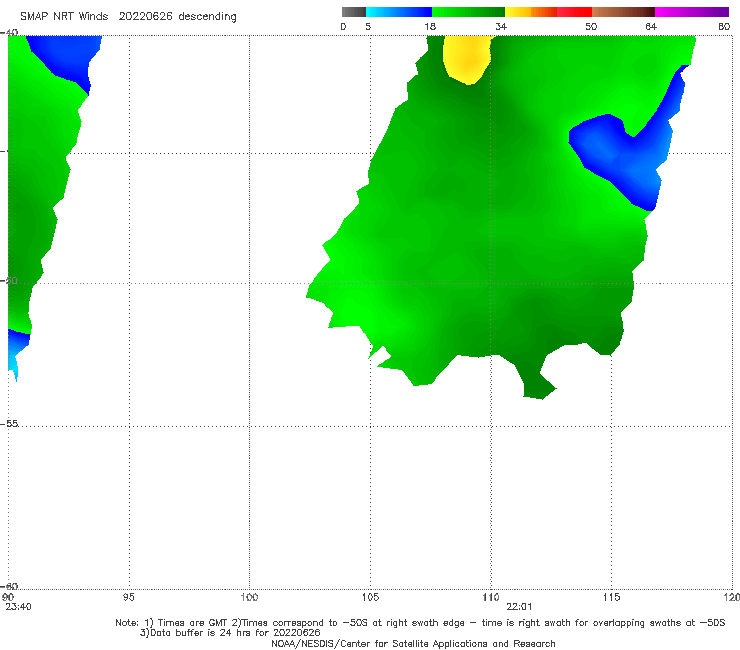The height and width of the screenshot is (650, 740).
Task: Click the yellow high-wind patch on the map
Action: [467, 59]
